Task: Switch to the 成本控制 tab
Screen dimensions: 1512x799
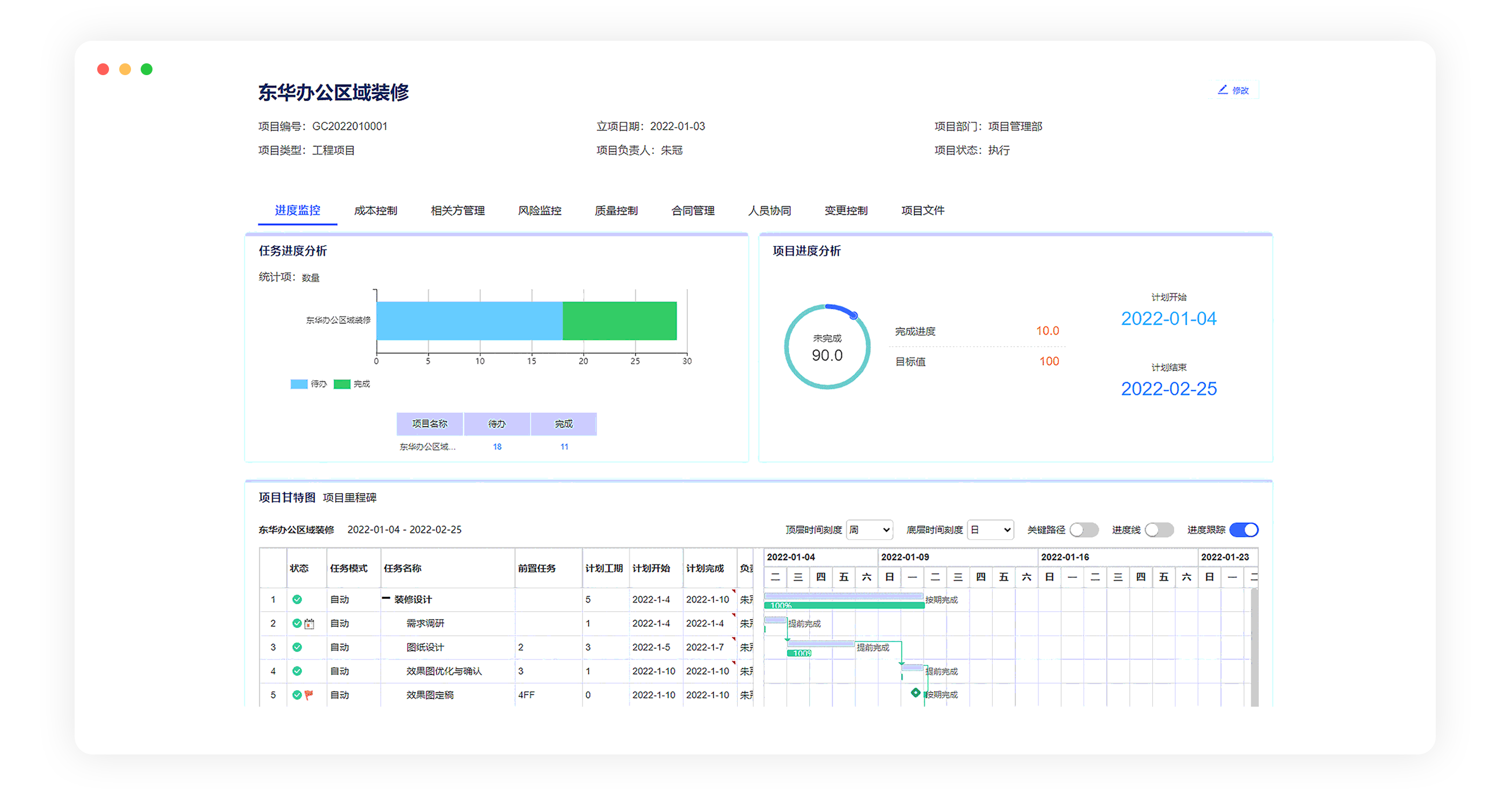Action: [x=376, y=210]
